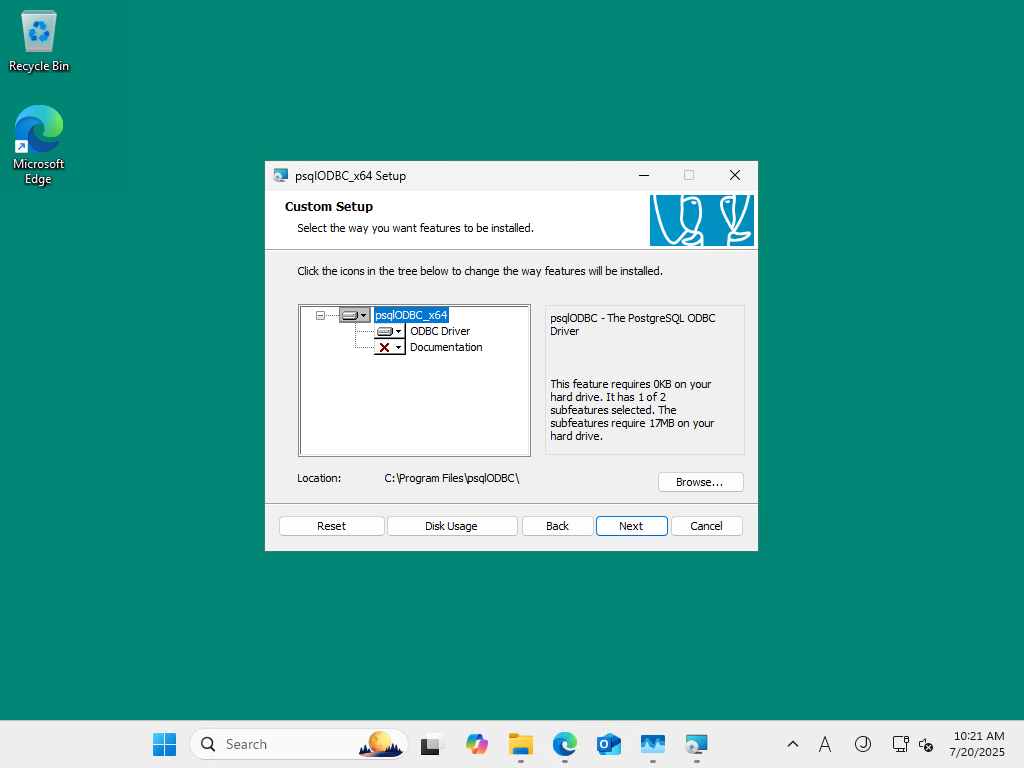Click the search highlight image in taskbar

[x=381, y=744]
